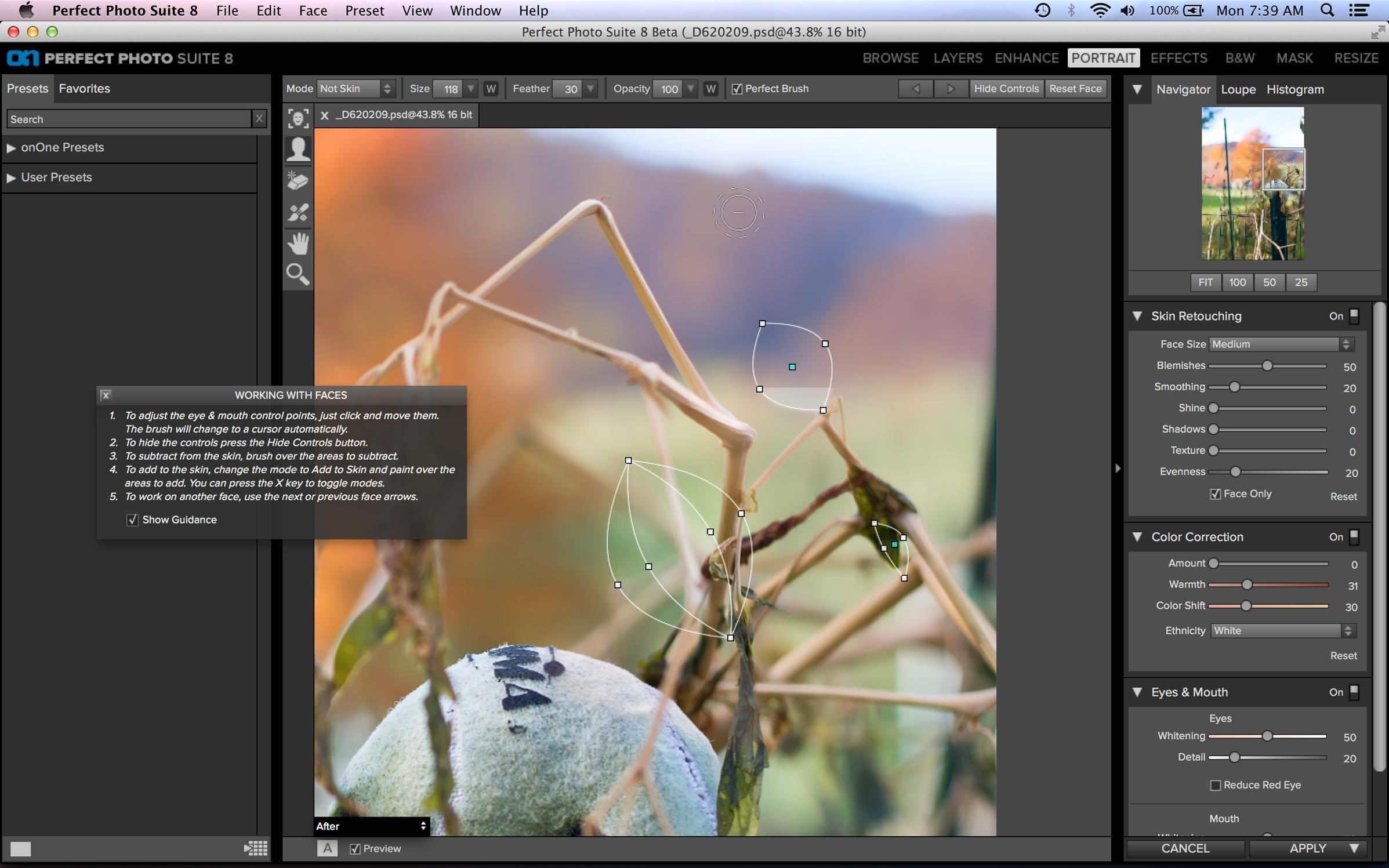Select the Face Edit silhouette tool

298,150
